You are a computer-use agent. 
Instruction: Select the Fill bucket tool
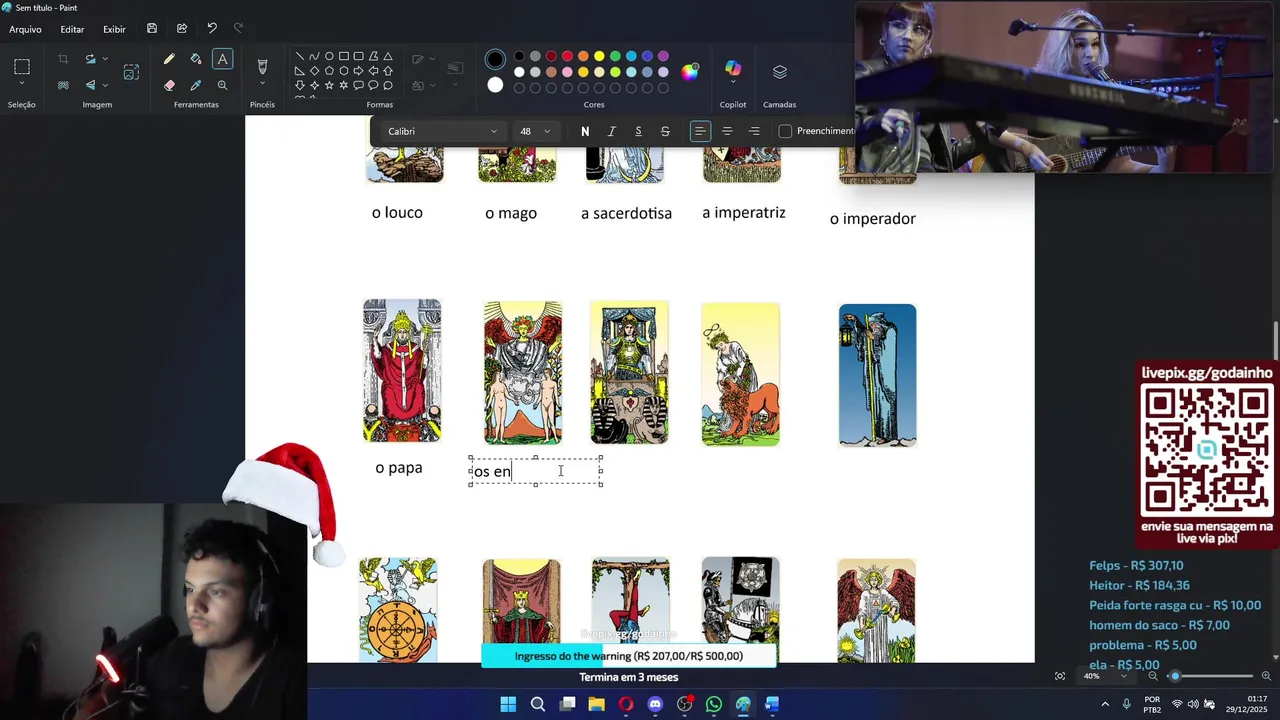[x=196, y=59]
